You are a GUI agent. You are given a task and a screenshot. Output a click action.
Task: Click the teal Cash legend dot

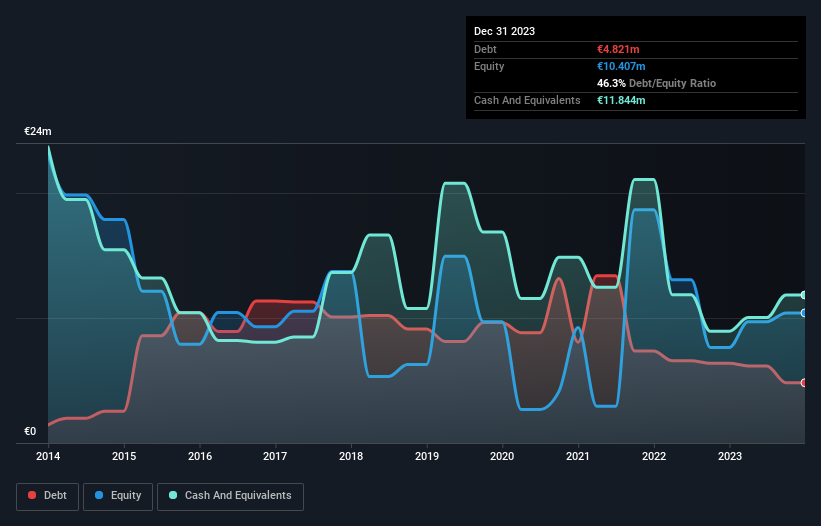173,495
